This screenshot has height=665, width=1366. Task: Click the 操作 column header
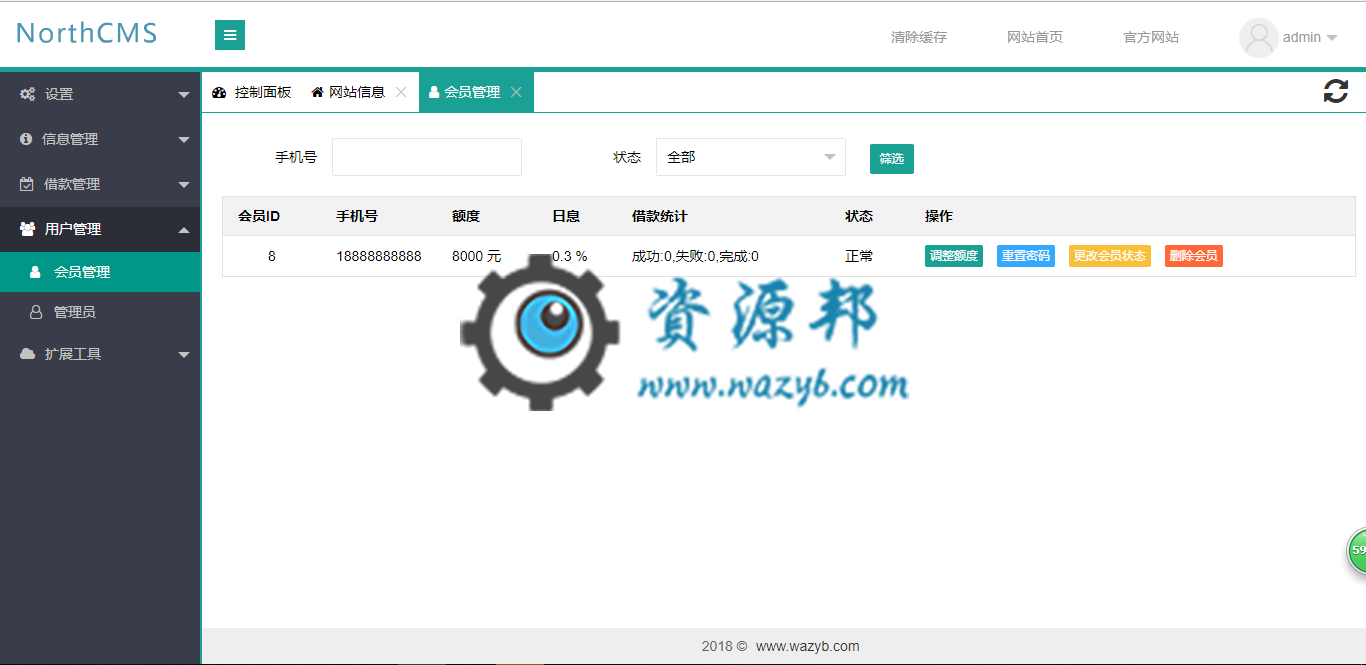click(939, 216)
